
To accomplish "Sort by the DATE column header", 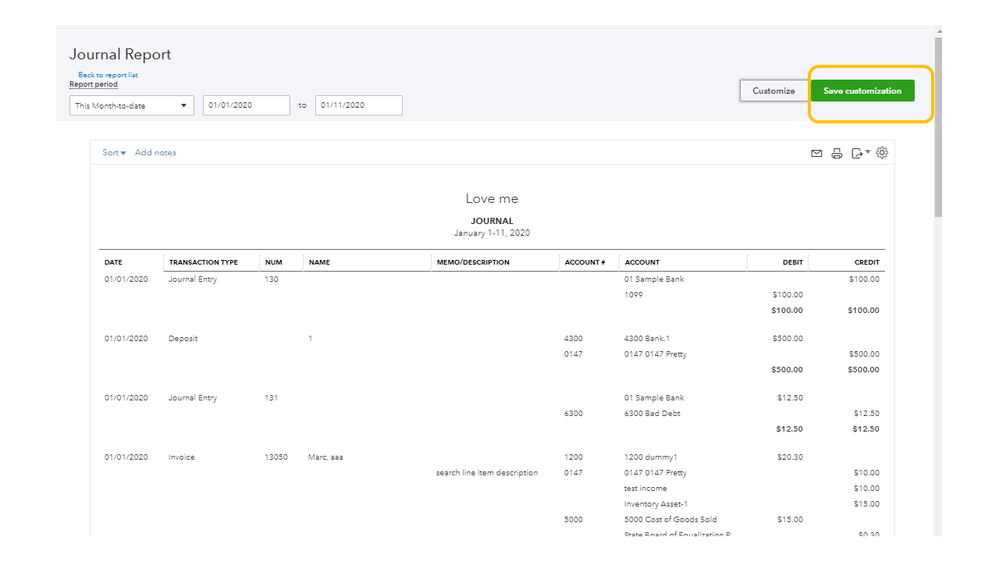I will 113,263.
